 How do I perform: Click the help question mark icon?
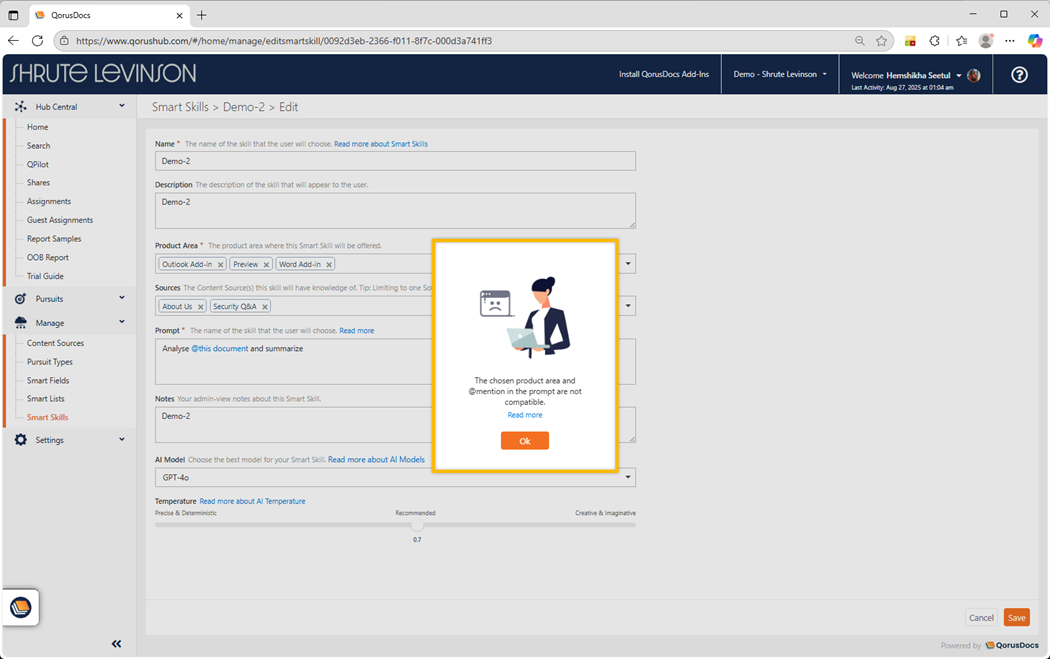tap(1019, 75)
